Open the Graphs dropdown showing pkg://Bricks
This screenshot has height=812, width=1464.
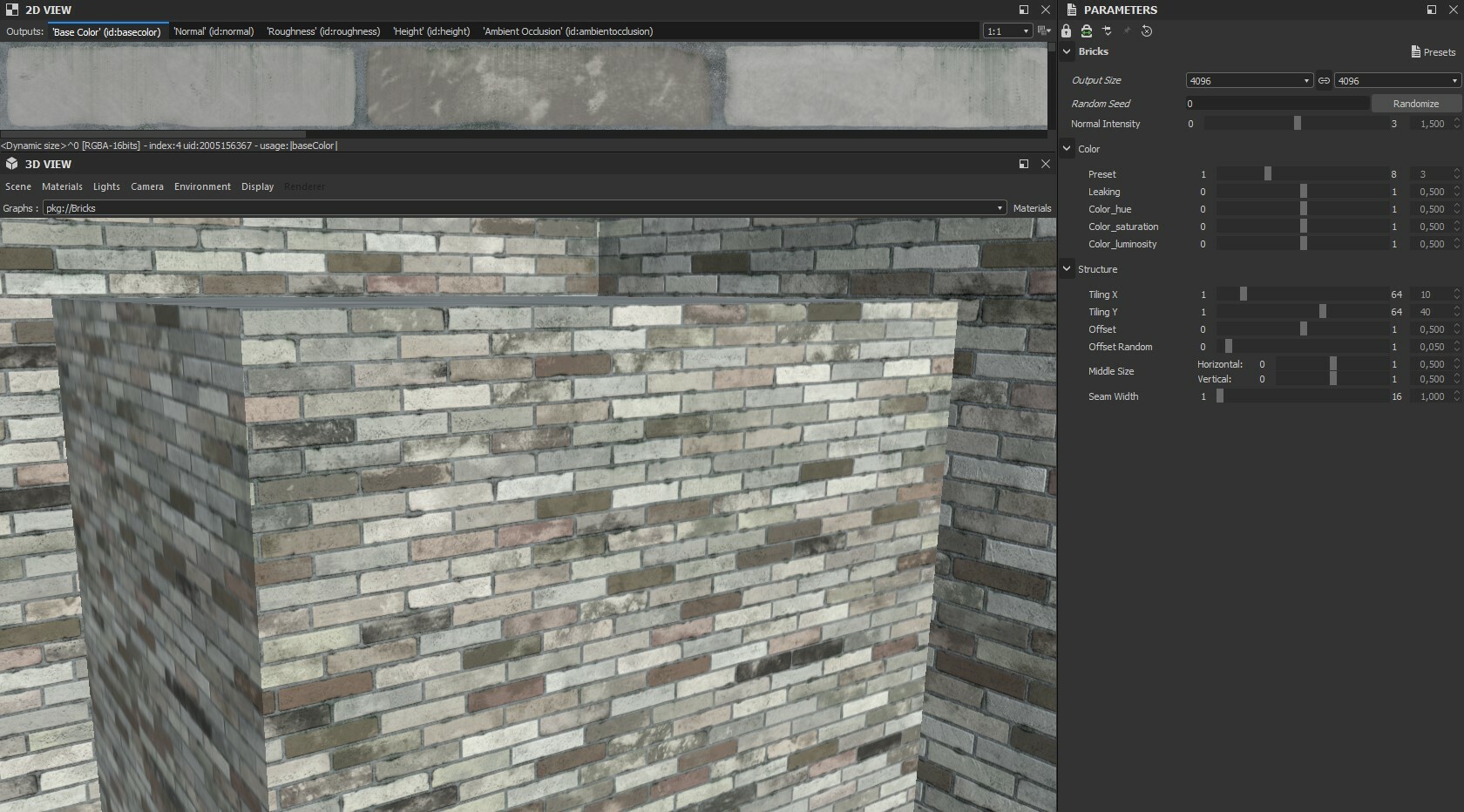[x=1000, y=208]
